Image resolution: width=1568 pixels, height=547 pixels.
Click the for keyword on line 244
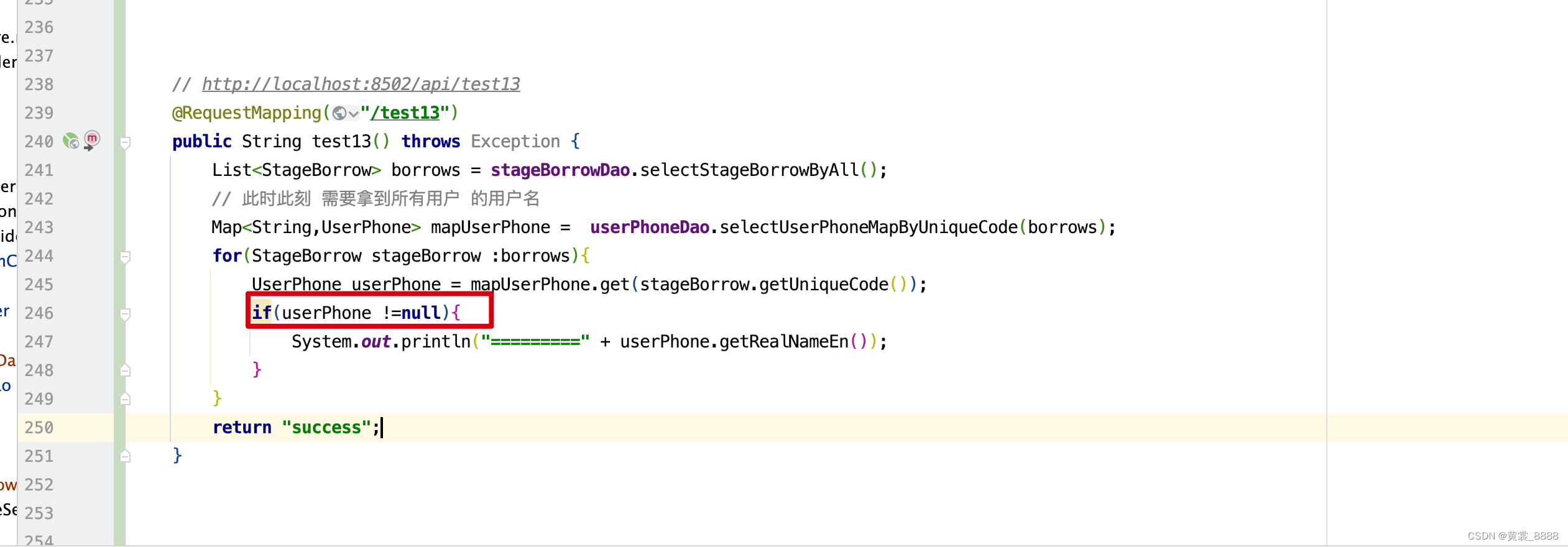[x=227, y=256]
